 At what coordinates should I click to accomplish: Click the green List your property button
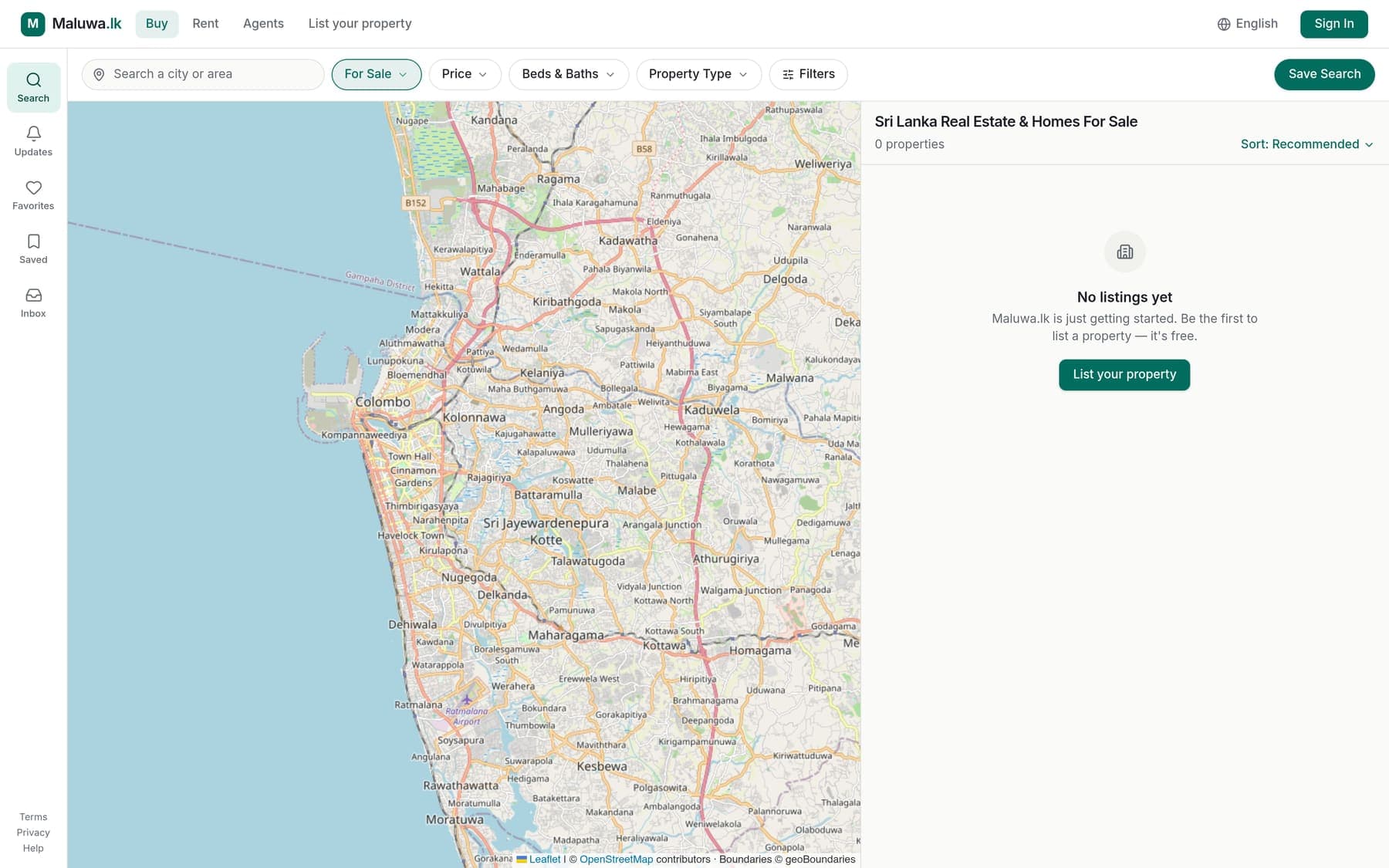(1124, 374)
